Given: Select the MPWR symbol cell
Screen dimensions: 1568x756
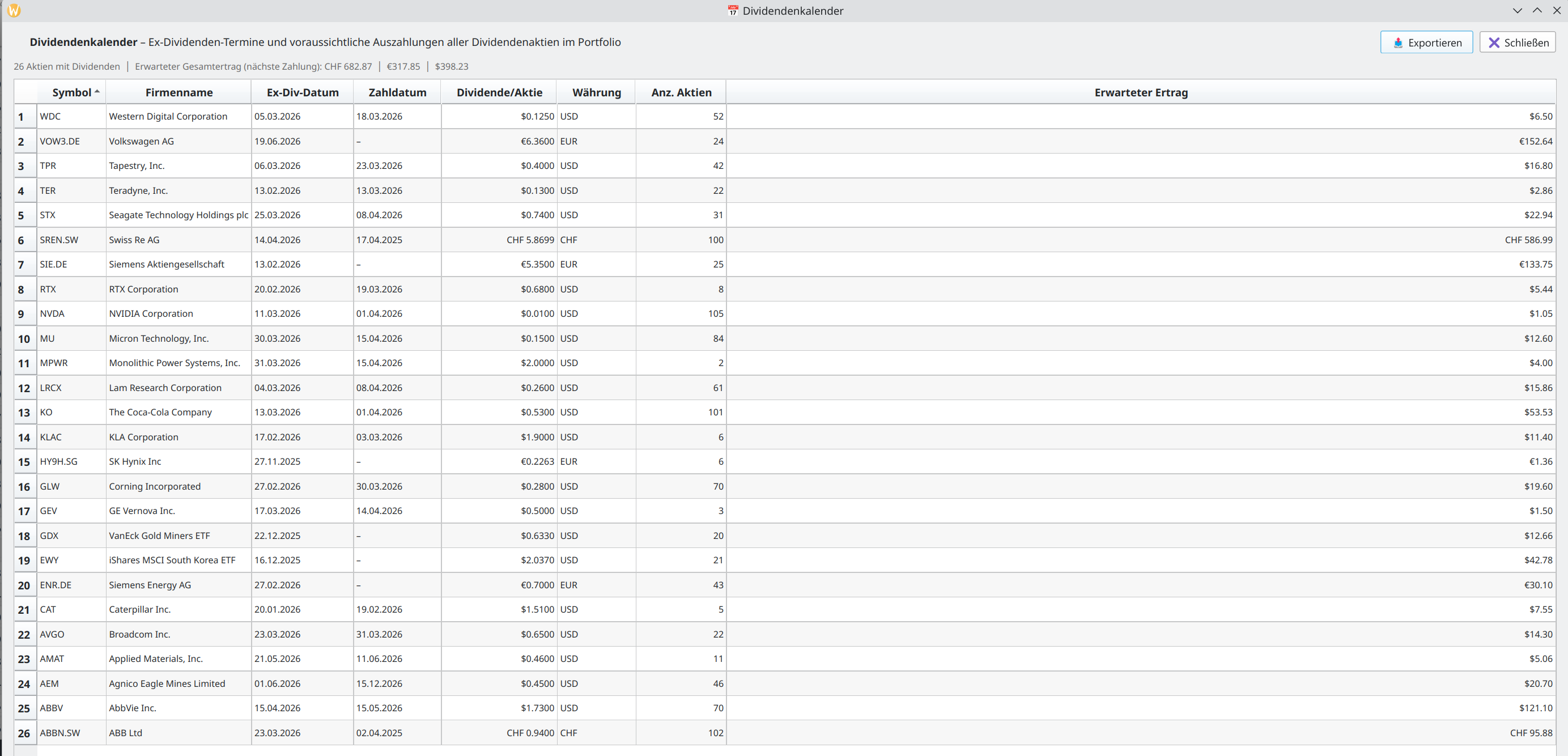Looking at the screenshot, I should 72,363.
